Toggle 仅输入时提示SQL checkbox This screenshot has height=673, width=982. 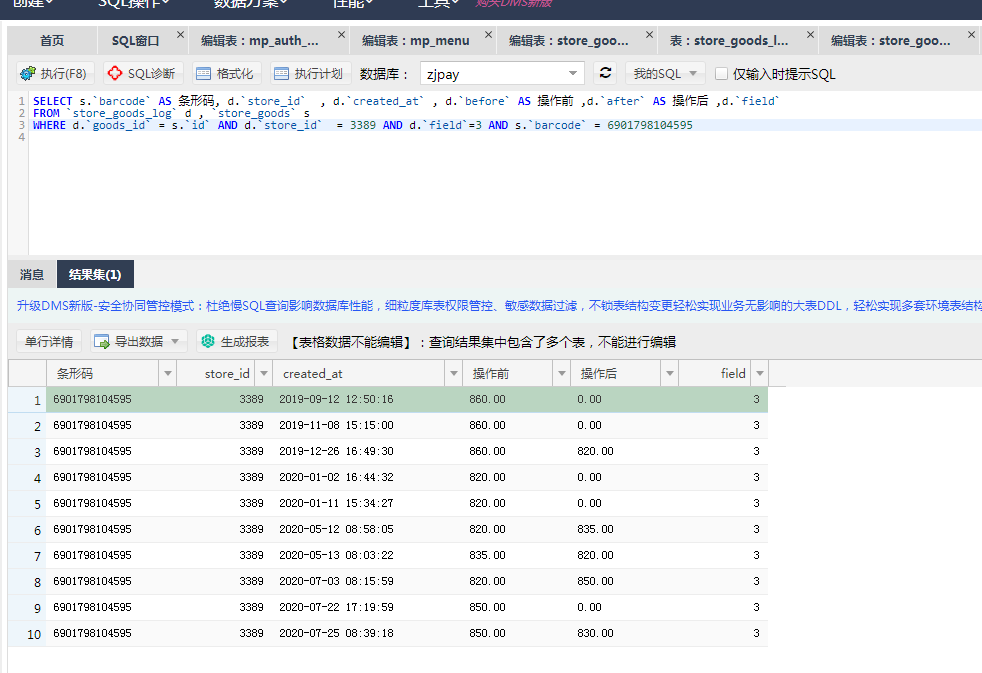721,74
